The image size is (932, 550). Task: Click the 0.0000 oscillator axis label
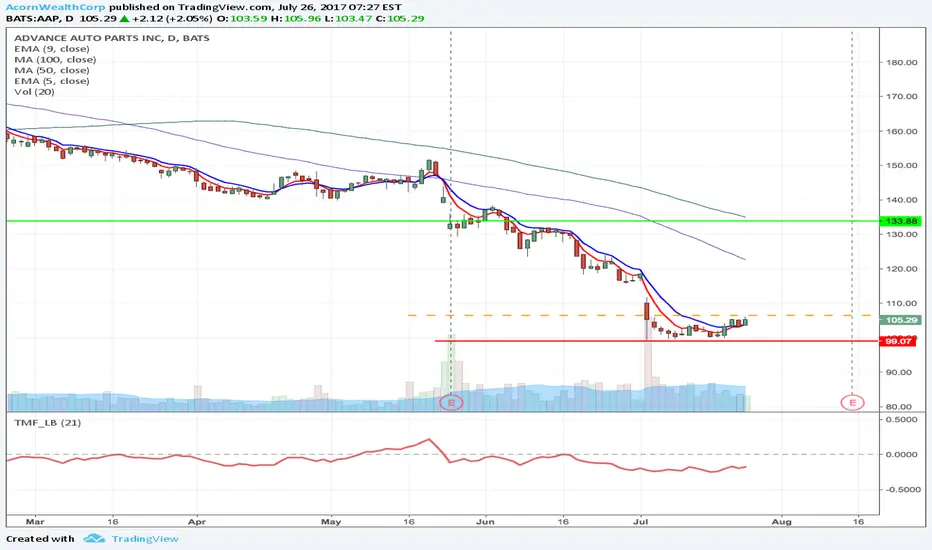click(x=902, y=454)
